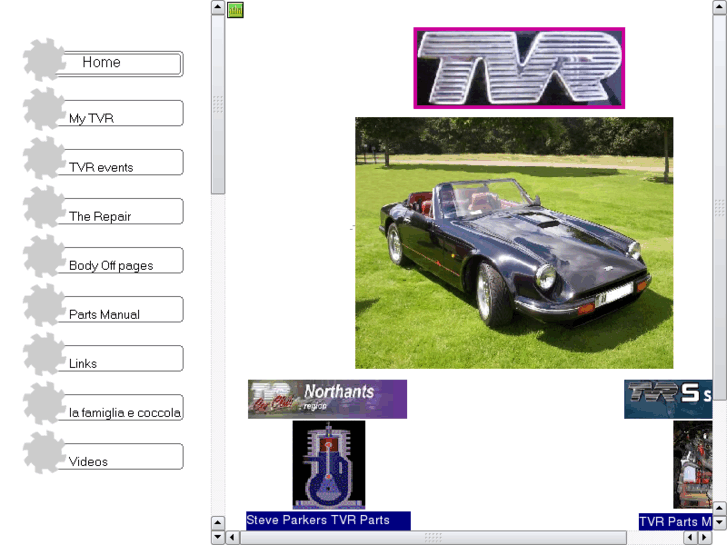Click the small green icon at page top
Image resolution: width=727 pixels, height=545 pixels.
click(x=235, y=10)
